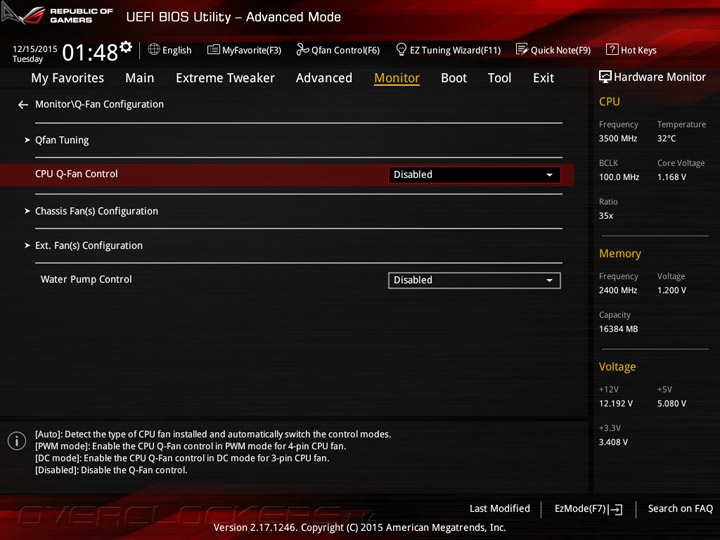
Task: Click CPU temperature value 32°C
Action: [666, 139]
